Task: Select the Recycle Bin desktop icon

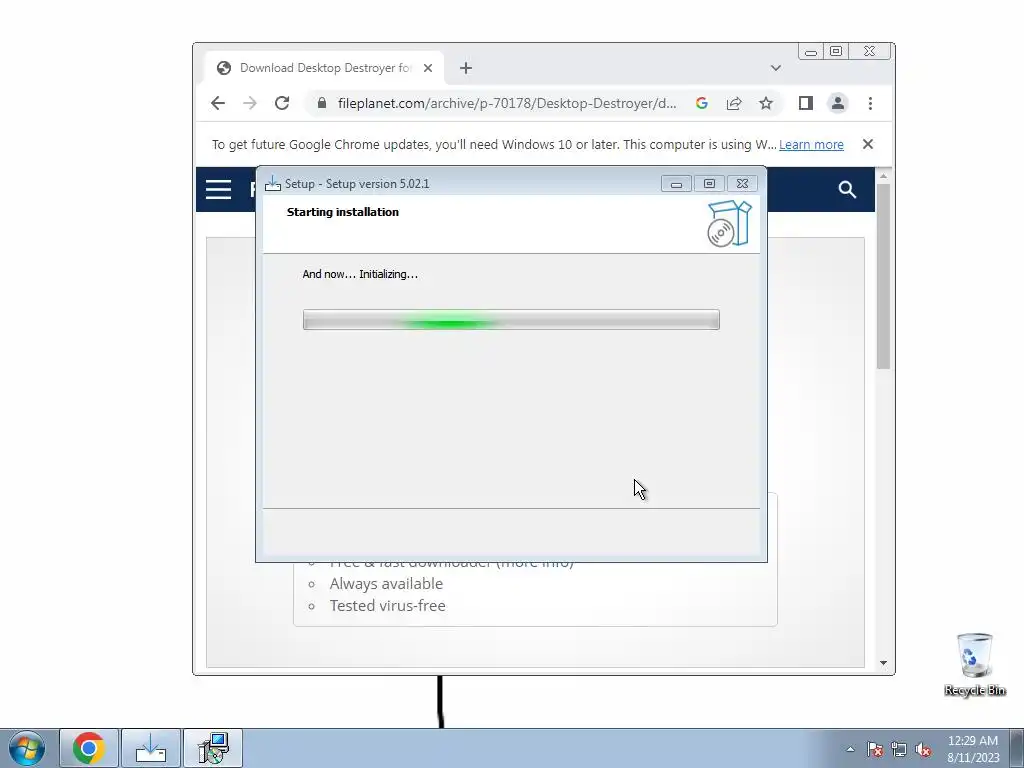Action: [974, 665]
